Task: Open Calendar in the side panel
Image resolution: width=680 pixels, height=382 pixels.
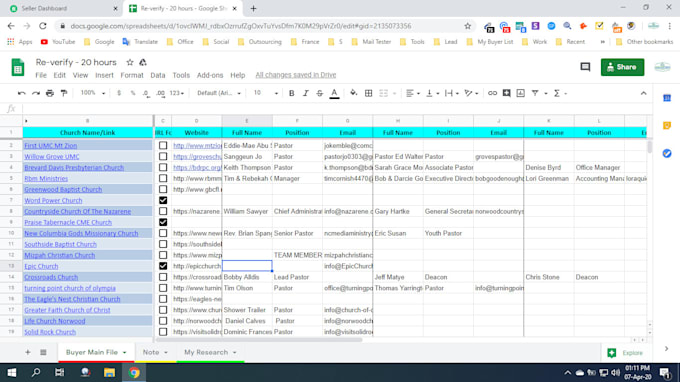Action: pos(667,98)
